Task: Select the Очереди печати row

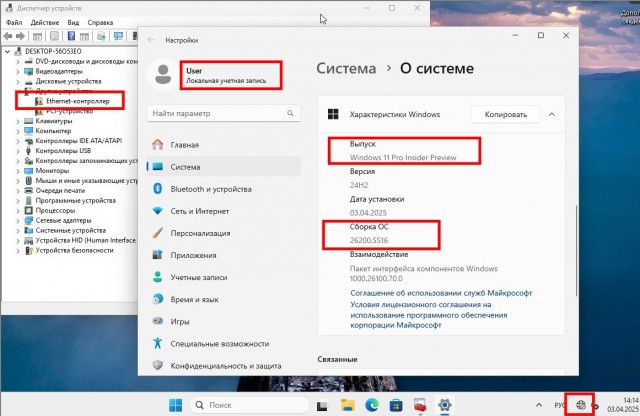Action: [54, 191]
